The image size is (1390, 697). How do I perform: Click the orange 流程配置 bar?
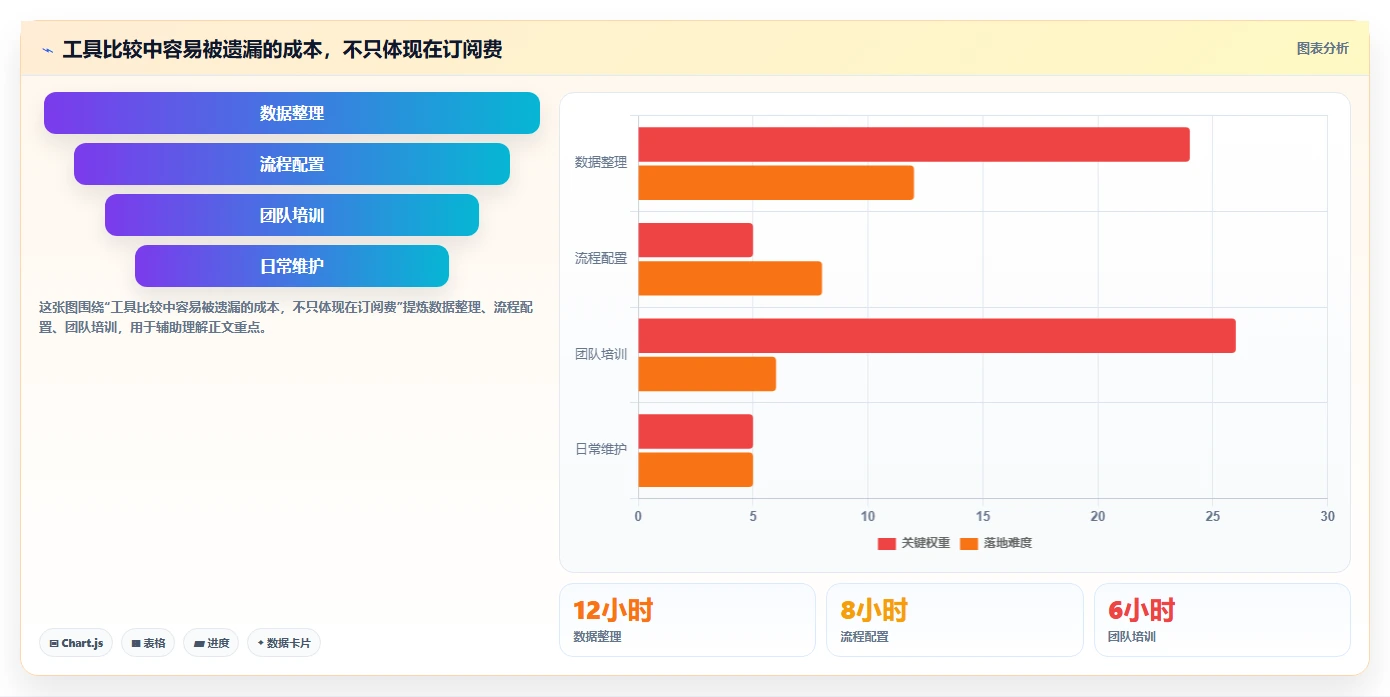[730, 278]
